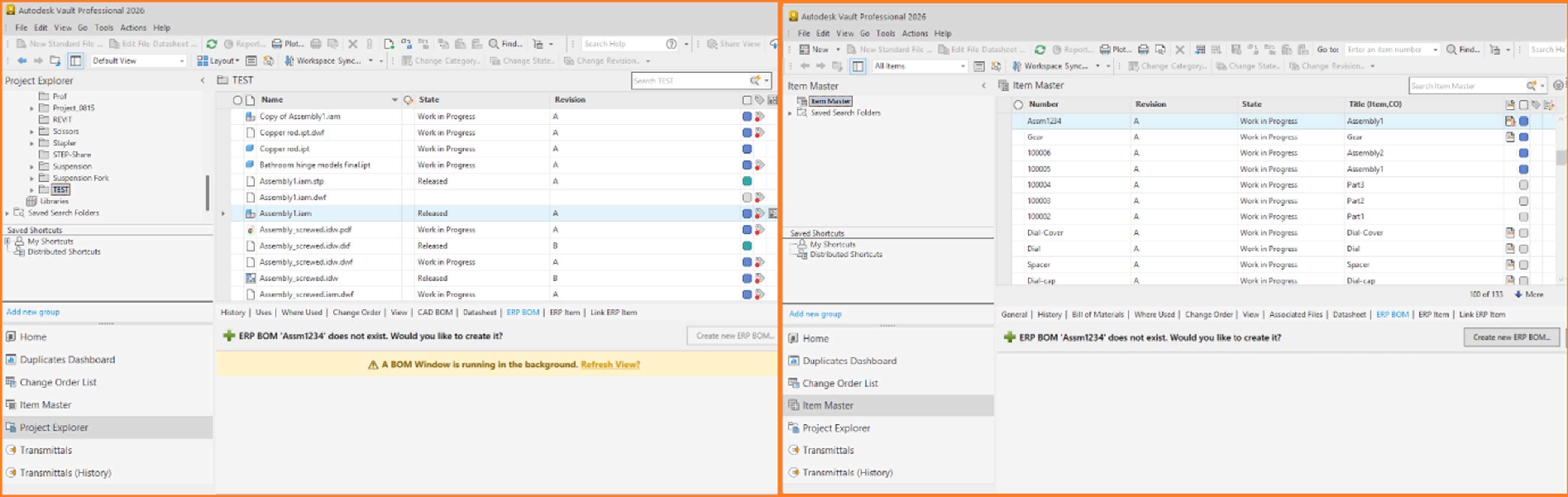Click the delete X icon in the left toolbar
The height and width of the screenshot is (497, 1568).
[352, 44]
